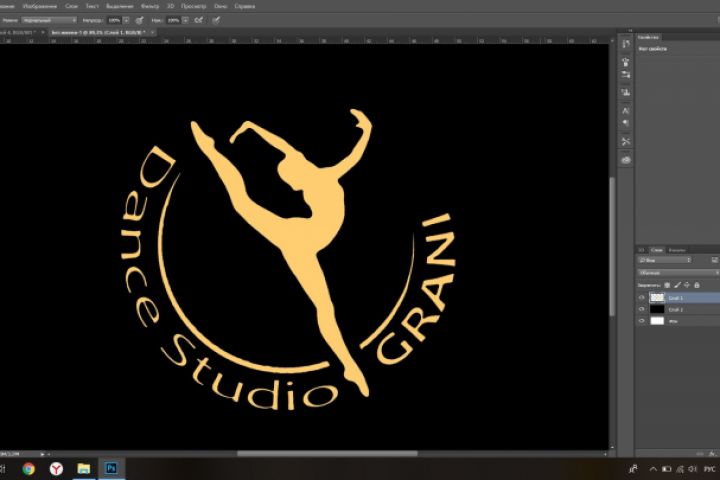Close the first partially visible document tab
Viewport: 720px width, 480px height.
[x=42, y=33]
